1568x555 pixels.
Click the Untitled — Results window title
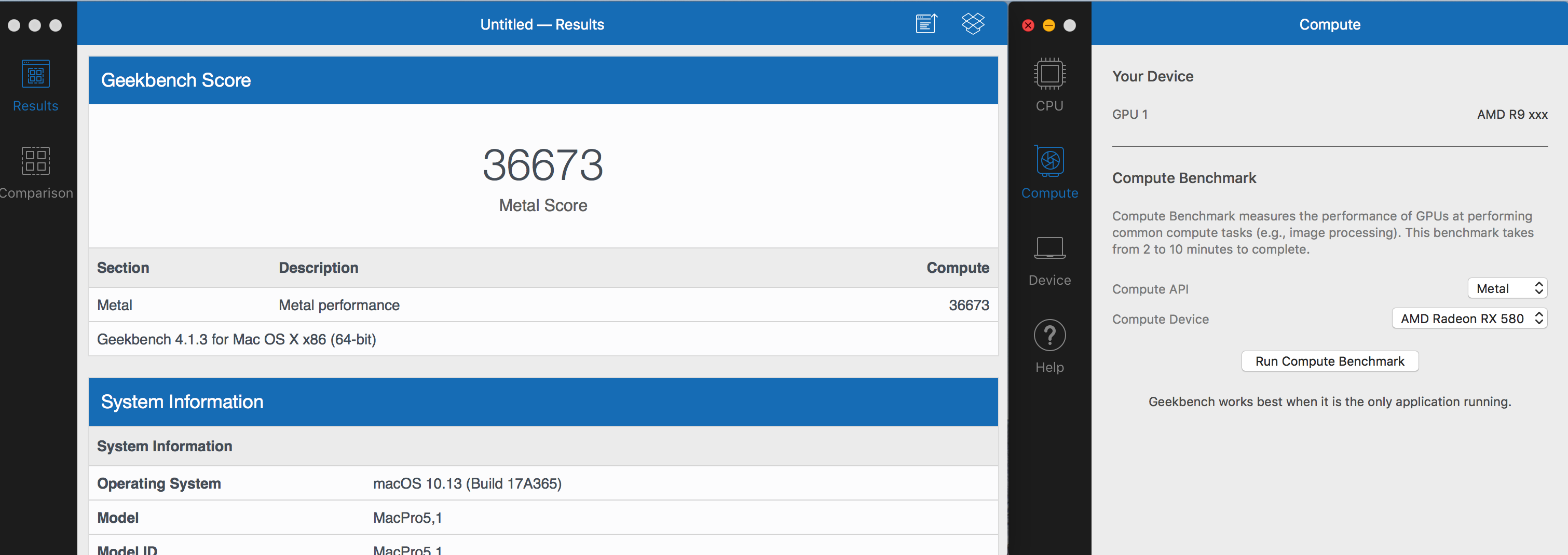542,24
